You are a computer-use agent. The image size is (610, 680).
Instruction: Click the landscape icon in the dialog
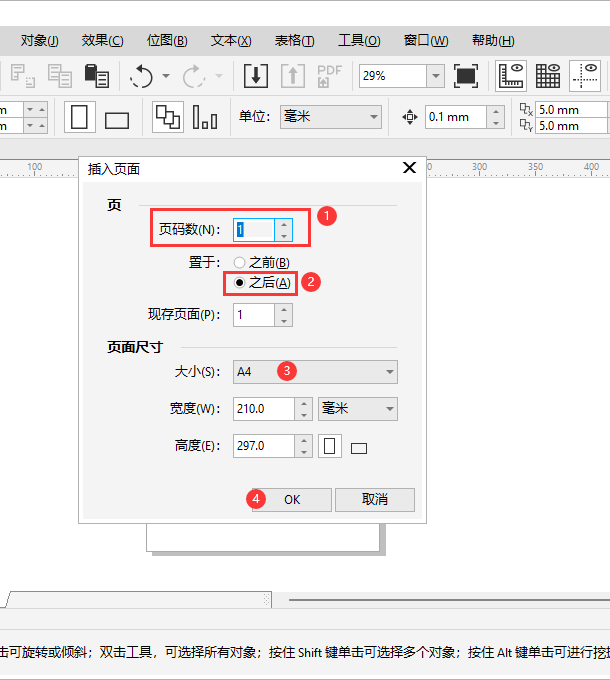pyautogui.click(x=359, y=448)
